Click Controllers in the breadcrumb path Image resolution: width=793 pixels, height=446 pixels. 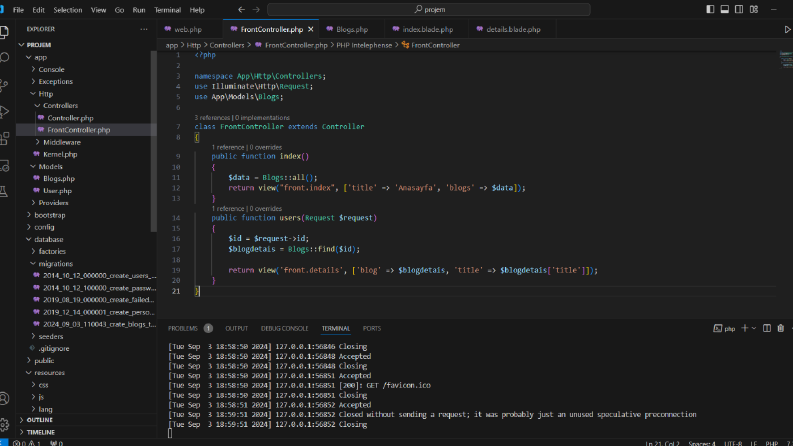pos(227,45)
